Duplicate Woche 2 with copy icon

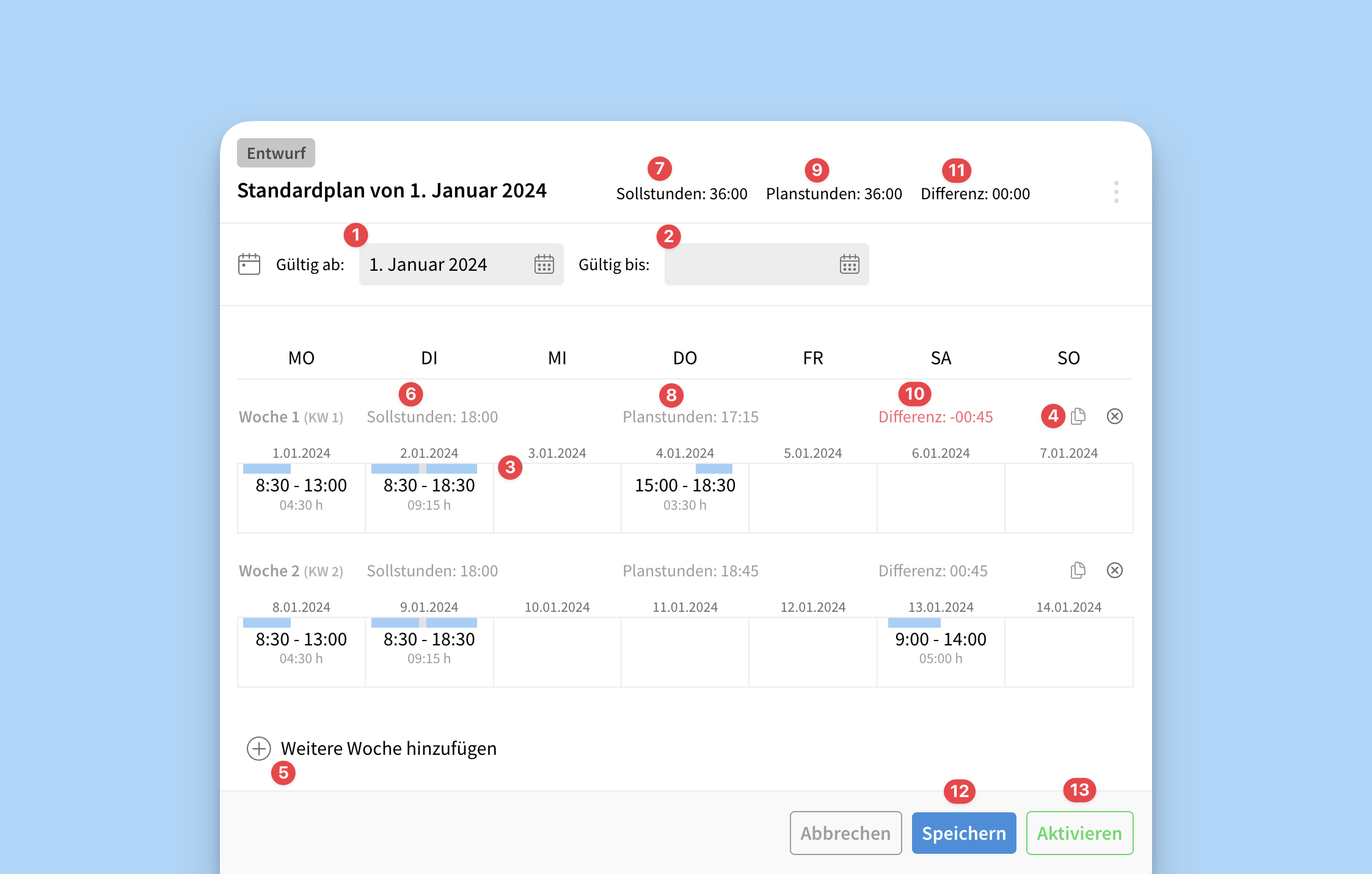(1078, 570)
